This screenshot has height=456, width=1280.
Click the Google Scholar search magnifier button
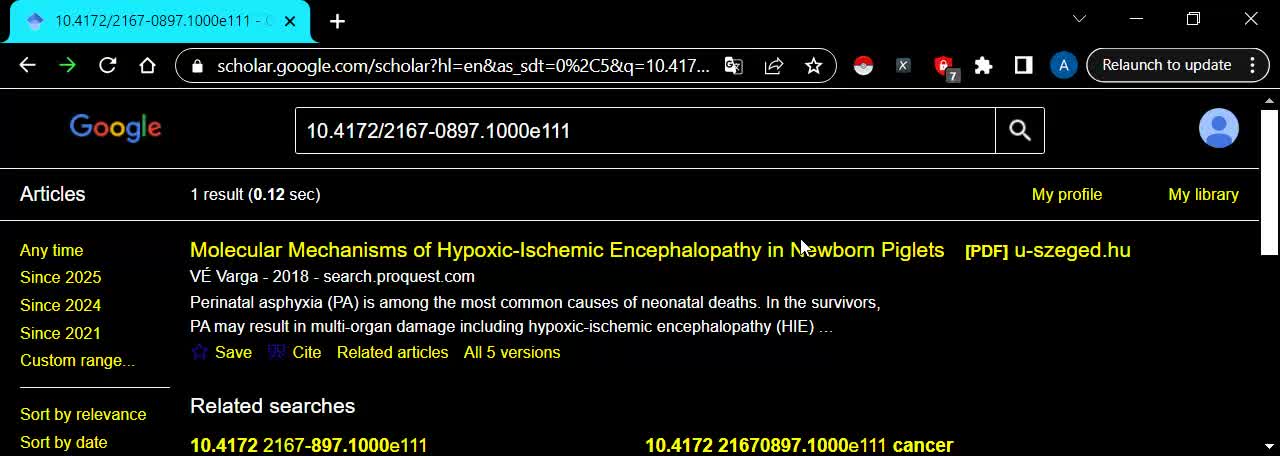pos(1019,131)
